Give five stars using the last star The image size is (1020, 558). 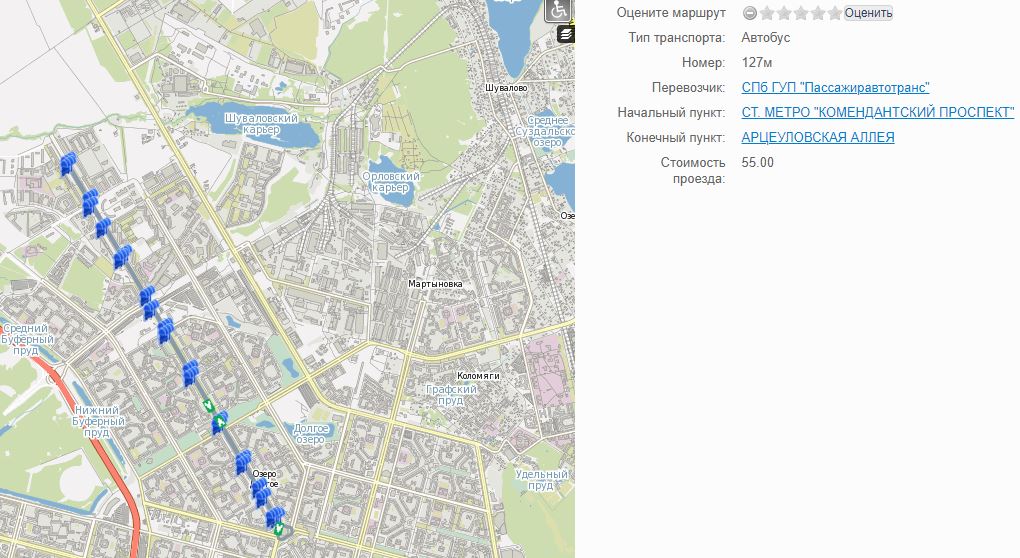[835, 13]
